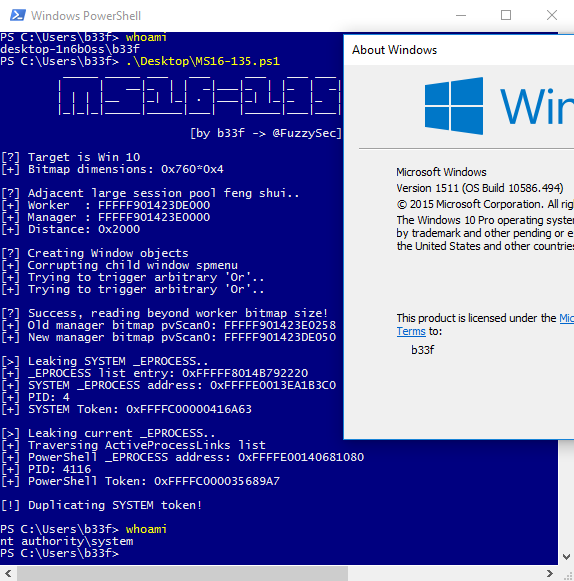Screen dimensions: 574x581
Task: Minimize the Windows PowerShell window
Action: [x=461, y=15]
